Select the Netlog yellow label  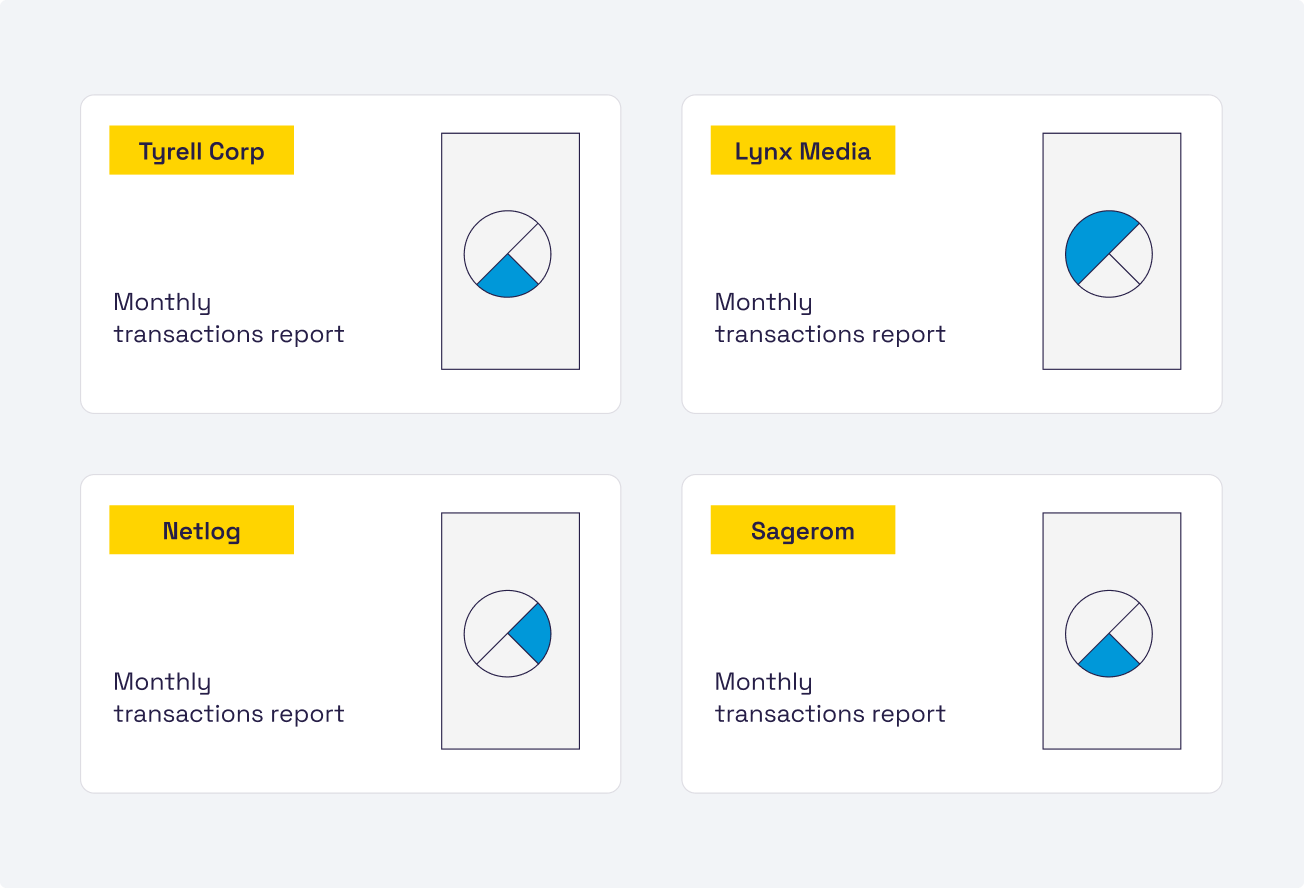201,530
